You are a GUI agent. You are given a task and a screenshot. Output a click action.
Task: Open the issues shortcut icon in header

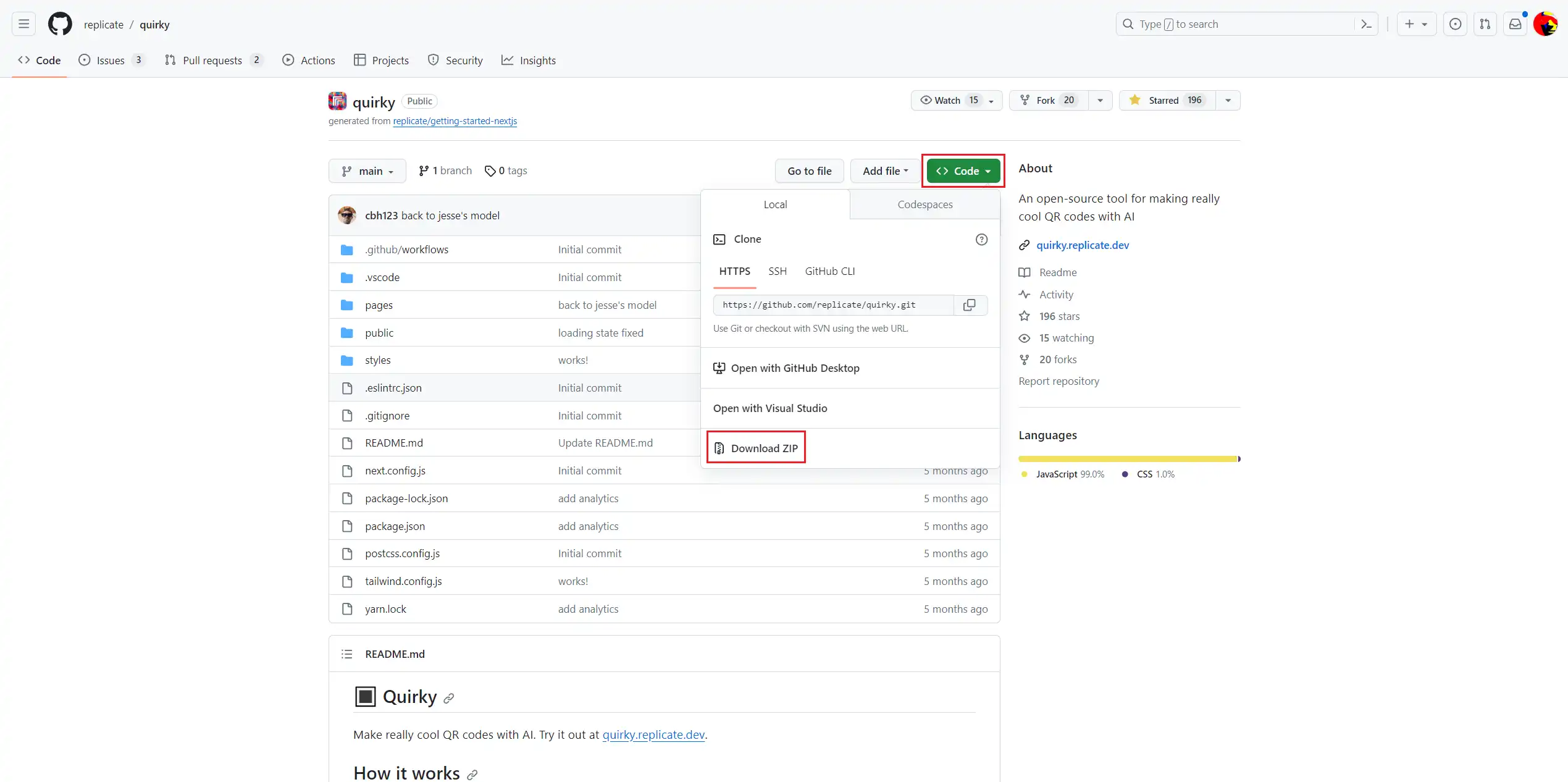point(1455,24)
